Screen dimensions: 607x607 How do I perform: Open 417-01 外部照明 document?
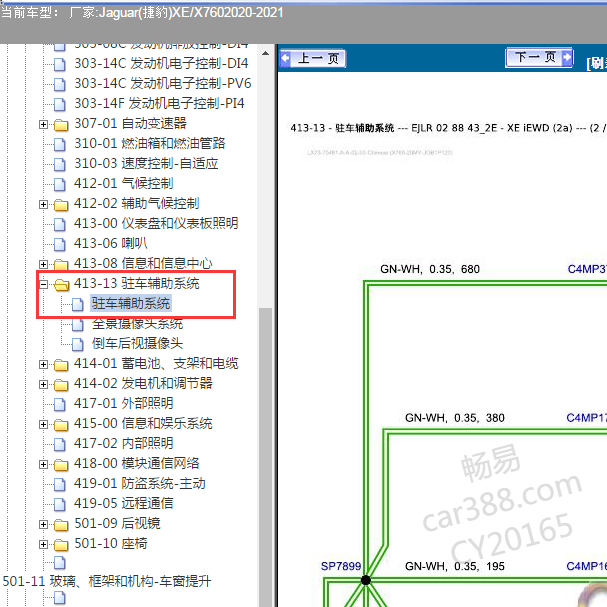click(123, 404)
